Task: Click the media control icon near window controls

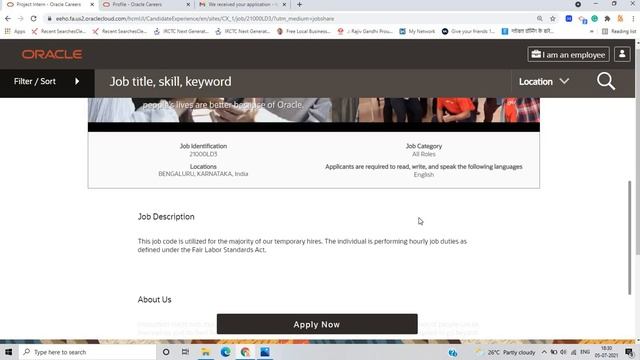Action: click(578, 4)
